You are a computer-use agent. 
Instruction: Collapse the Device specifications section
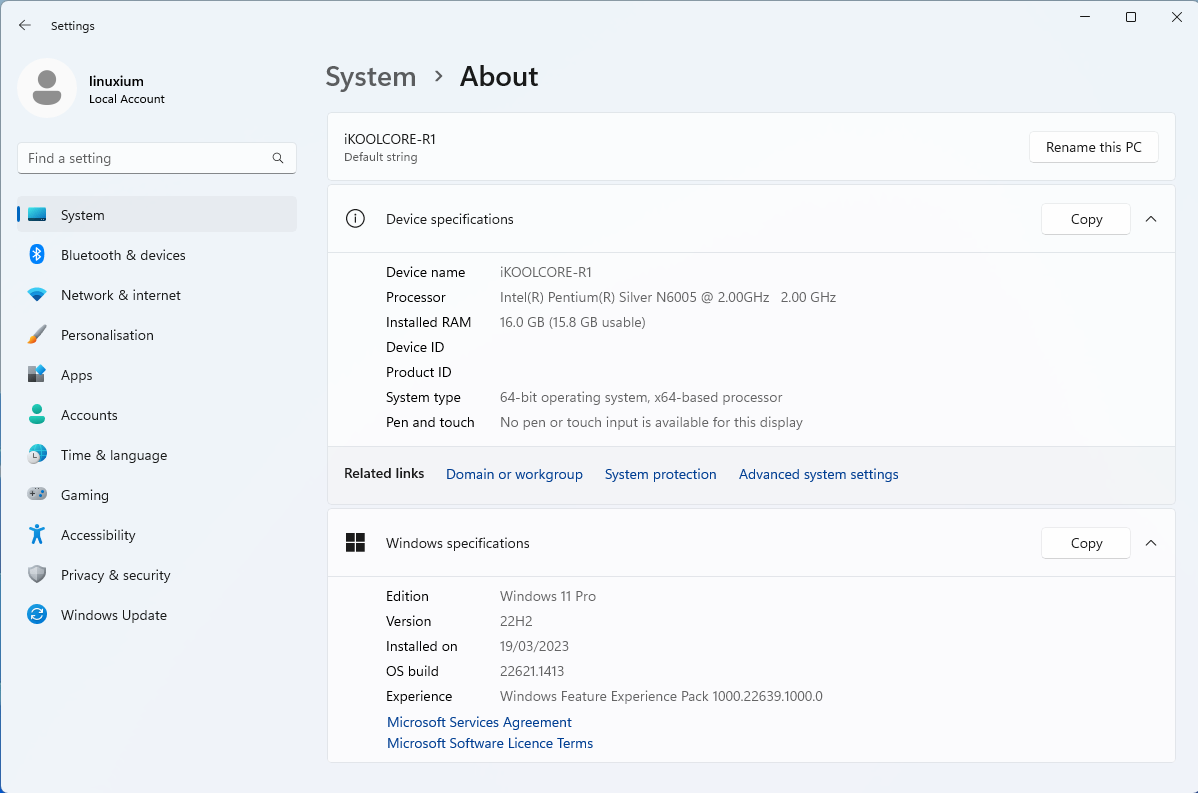click(x=1151, y=219)
